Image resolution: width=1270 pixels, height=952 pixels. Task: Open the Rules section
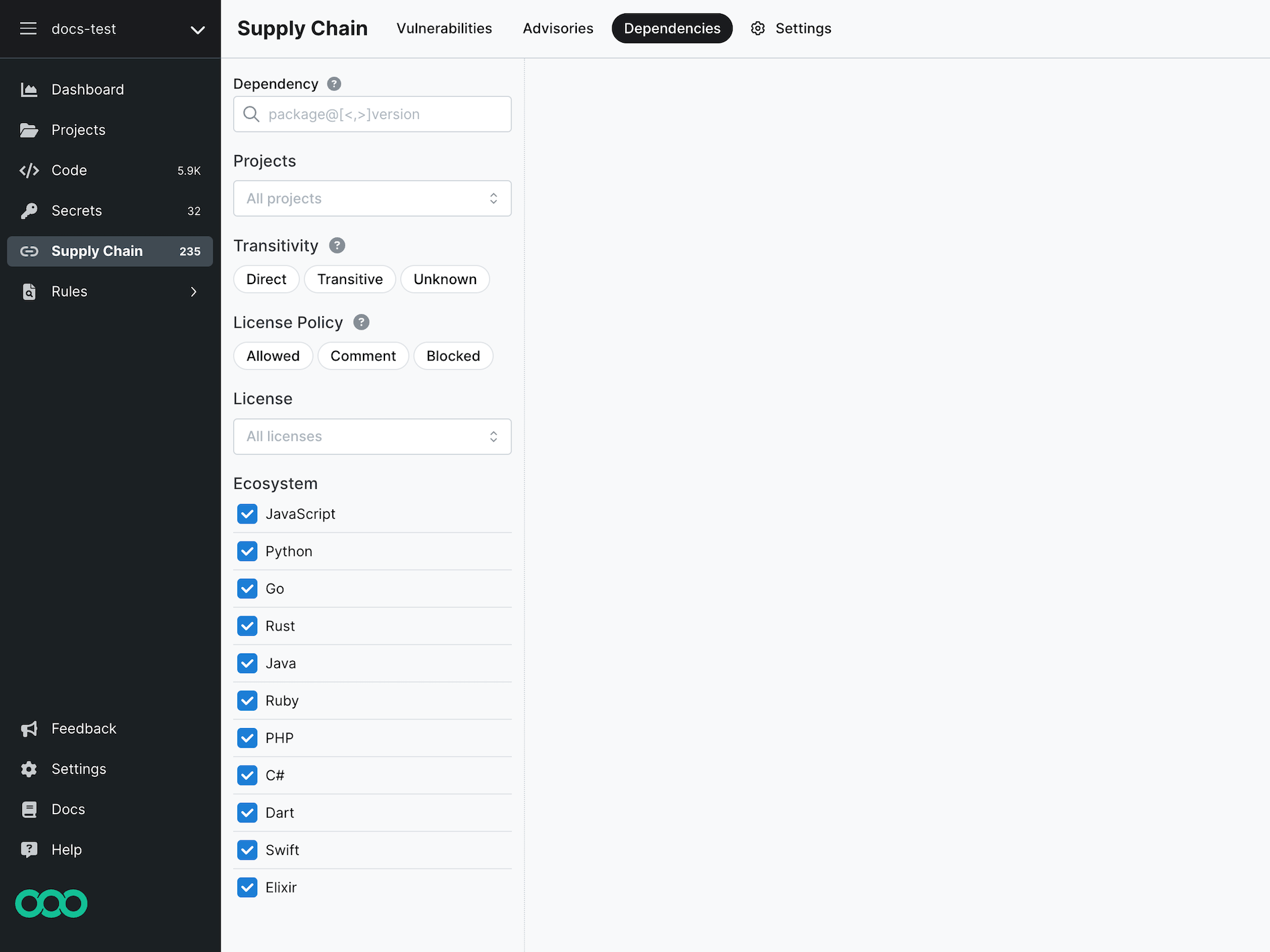pos(69,291)
